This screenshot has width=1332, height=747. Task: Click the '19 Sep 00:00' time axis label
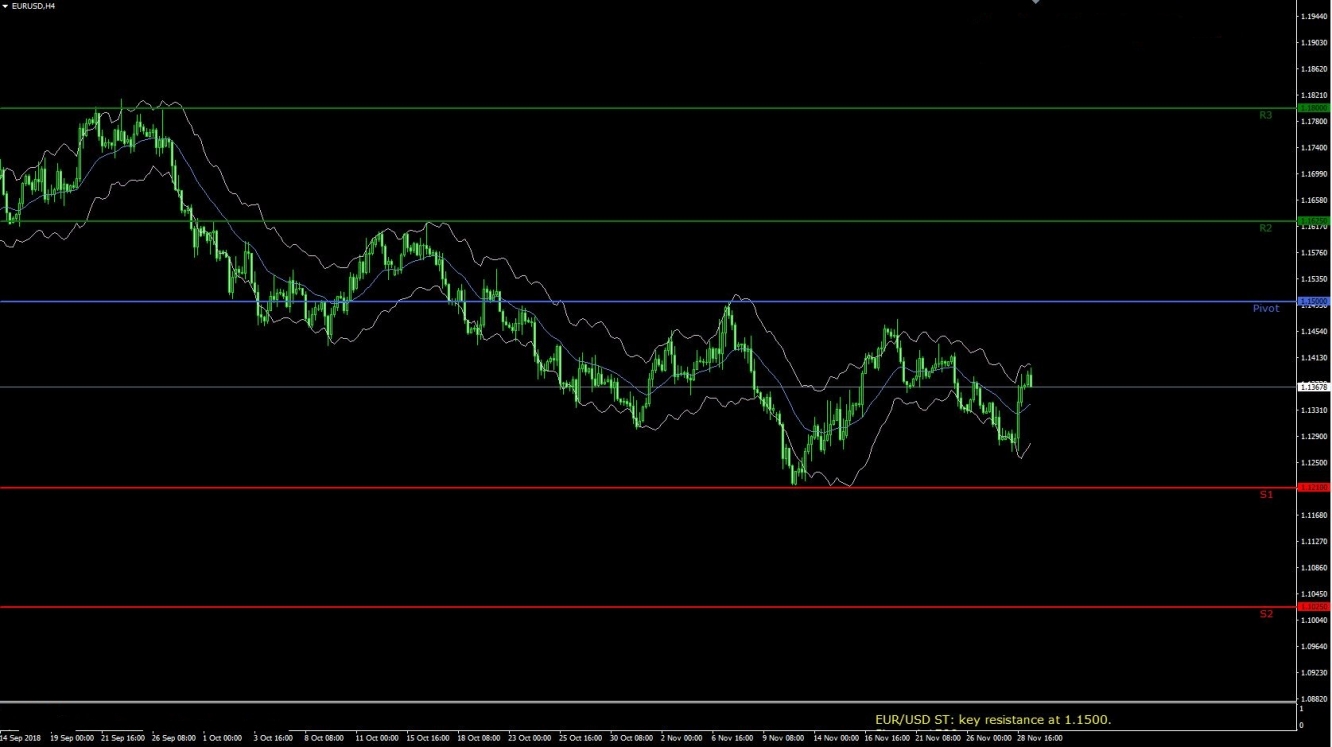pyautogui.click(x=71, y=739)
